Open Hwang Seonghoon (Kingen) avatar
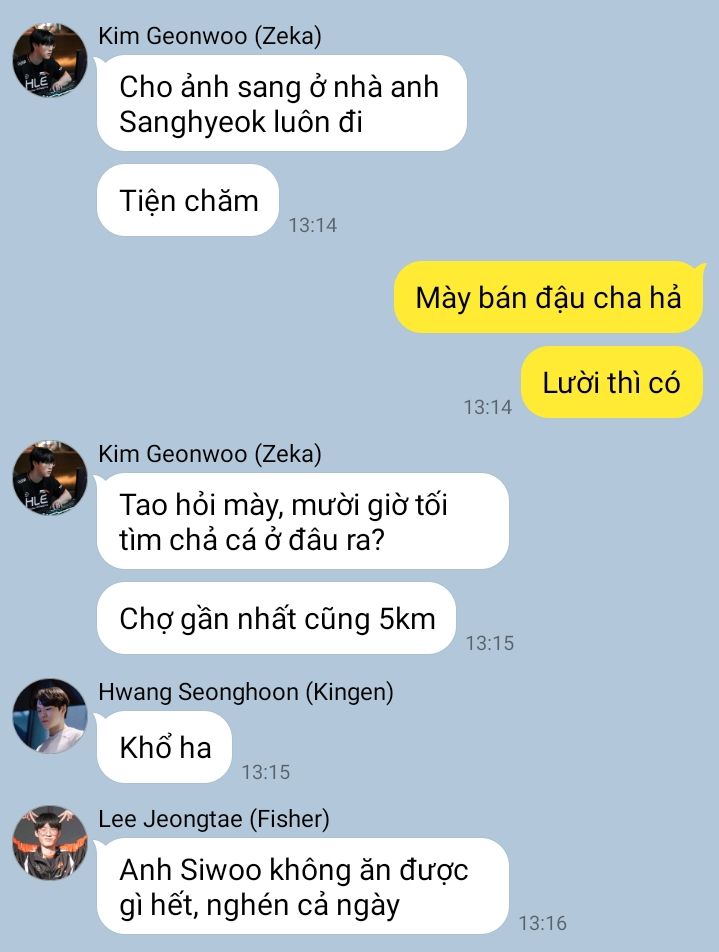Viewport: 719px width, 952px height. click(50, 716)
